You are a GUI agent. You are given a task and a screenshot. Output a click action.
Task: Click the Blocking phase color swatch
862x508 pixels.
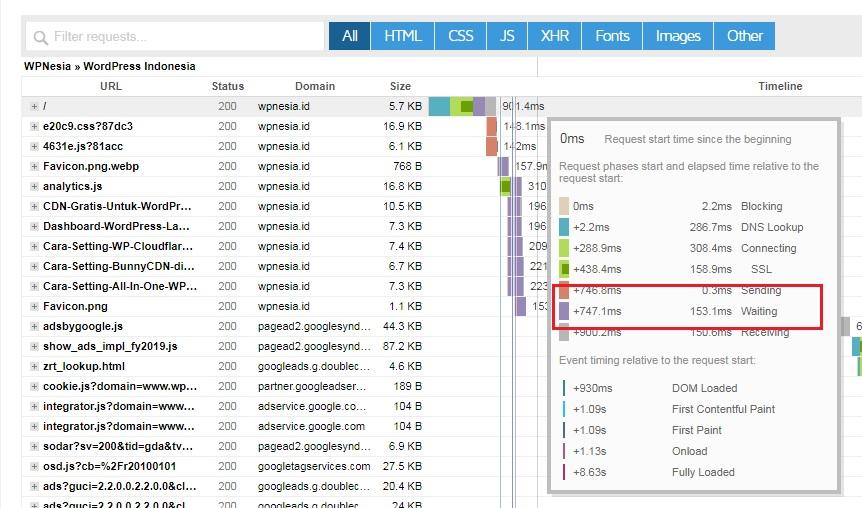tap(564, 206)
